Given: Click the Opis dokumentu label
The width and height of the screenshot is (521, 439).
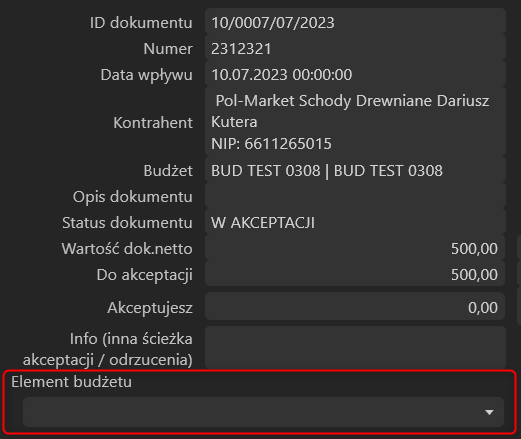Looking at the screenshot, I should coord(133,197).
